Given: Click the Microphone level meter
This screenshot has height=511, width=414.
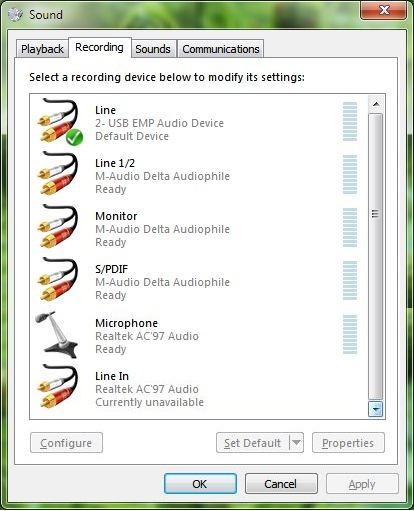Looking at the screenshot, I should tap(350, 334).
